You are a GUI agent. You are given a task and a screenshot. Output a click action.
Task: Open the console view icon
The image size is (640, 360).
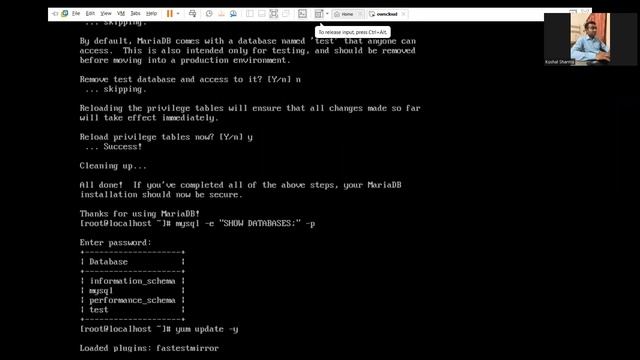coord(302,13)
